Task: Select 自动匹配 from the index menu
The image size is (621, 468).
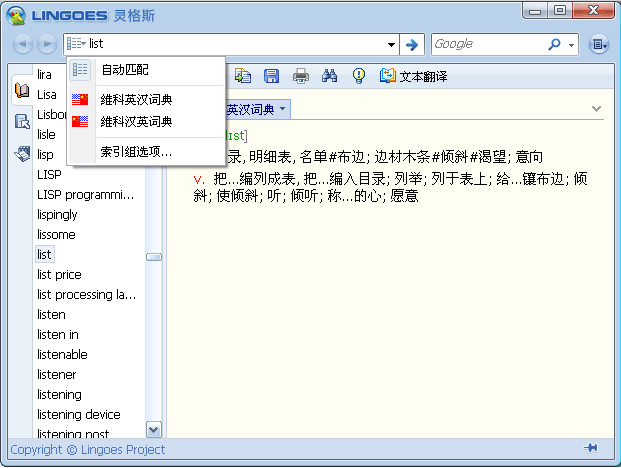Action: [x=147, y=70]
